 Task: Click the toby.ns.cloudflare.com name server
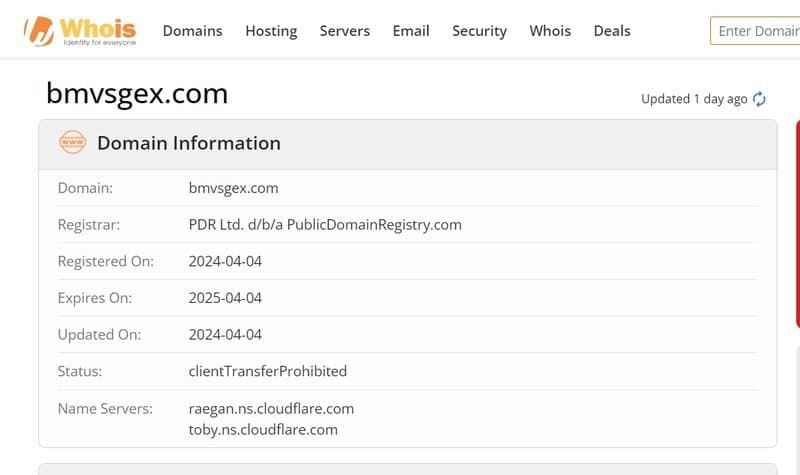coord(263,430)
